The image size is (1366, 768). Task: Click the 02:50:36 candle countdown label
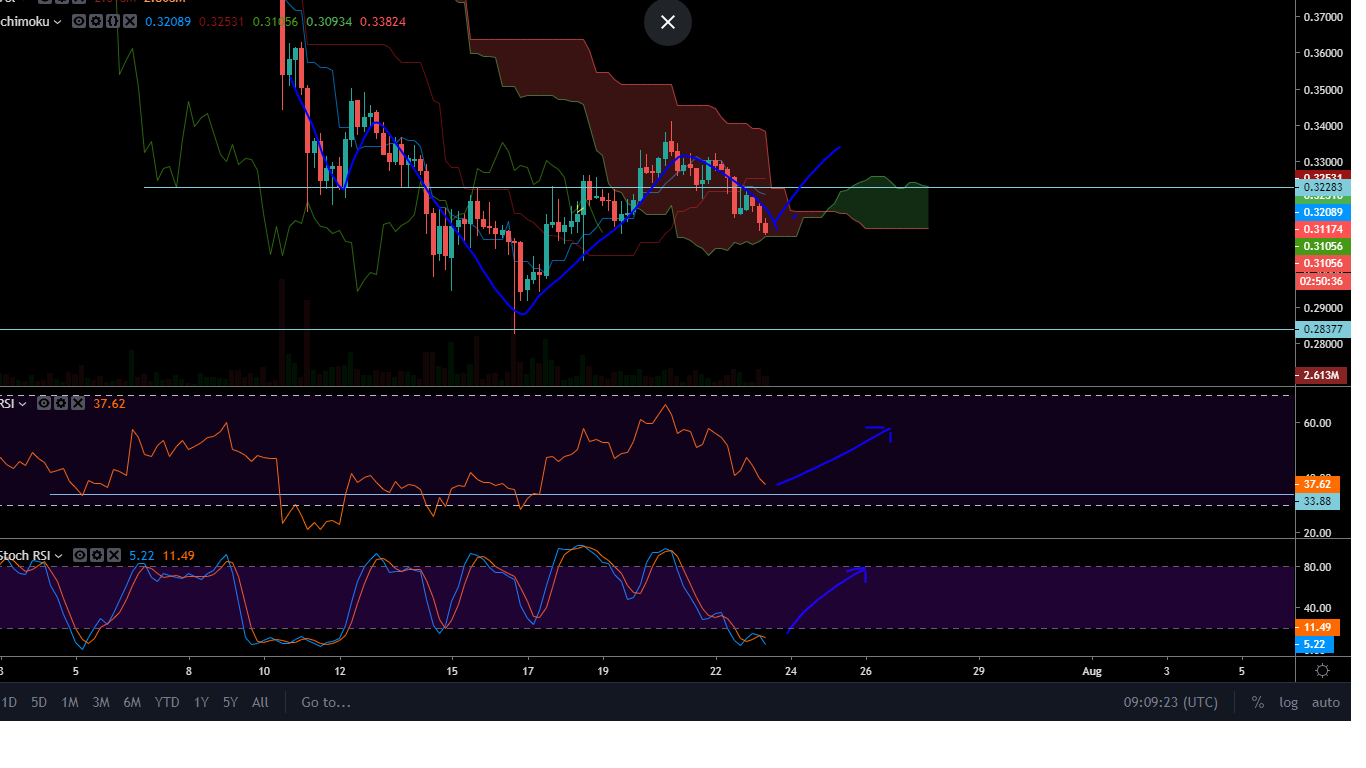click(x=1322, y=281)
